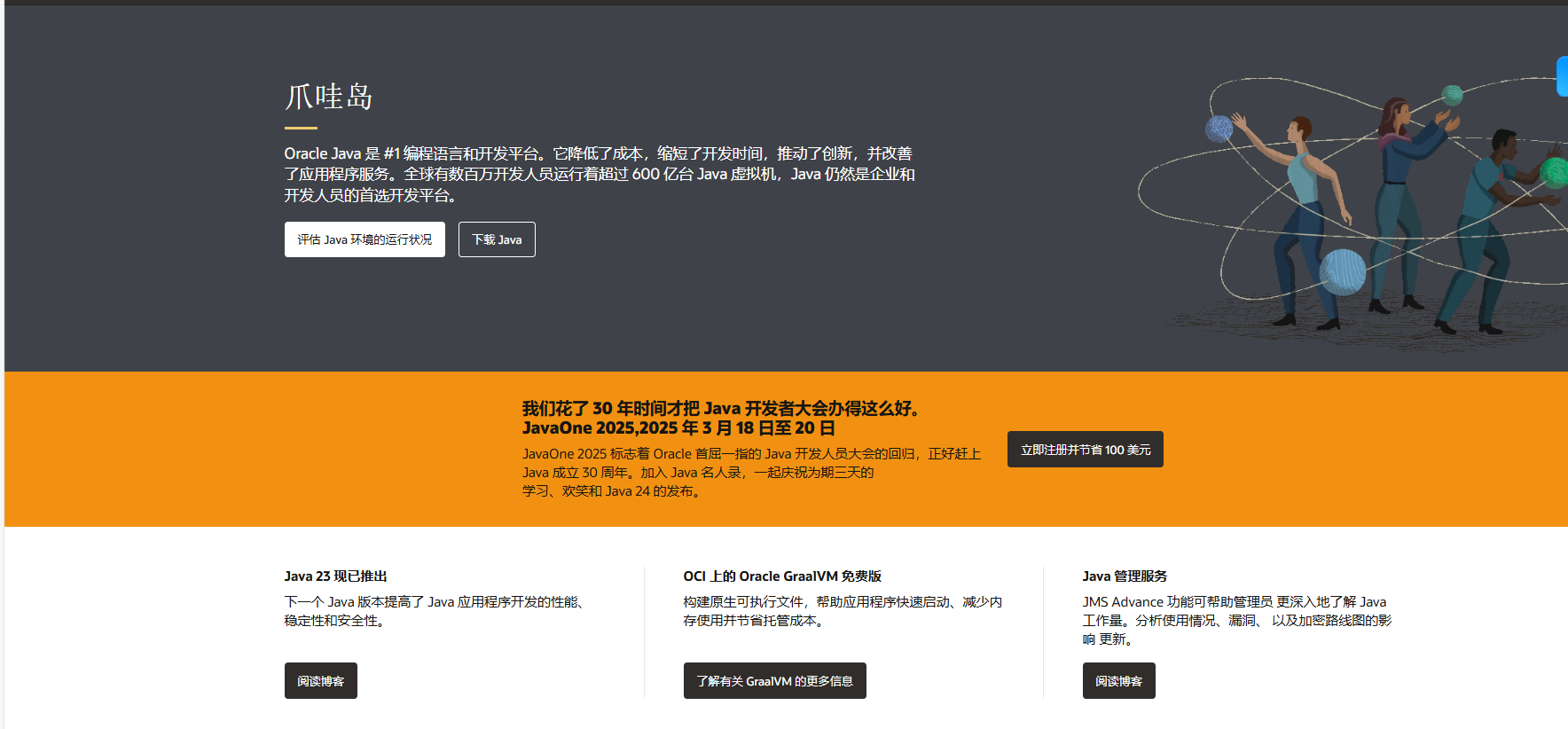The height and width of the screenshot is (729, 1568).
Task: Click the Java 管理服务 heading
Action: 1125,576
